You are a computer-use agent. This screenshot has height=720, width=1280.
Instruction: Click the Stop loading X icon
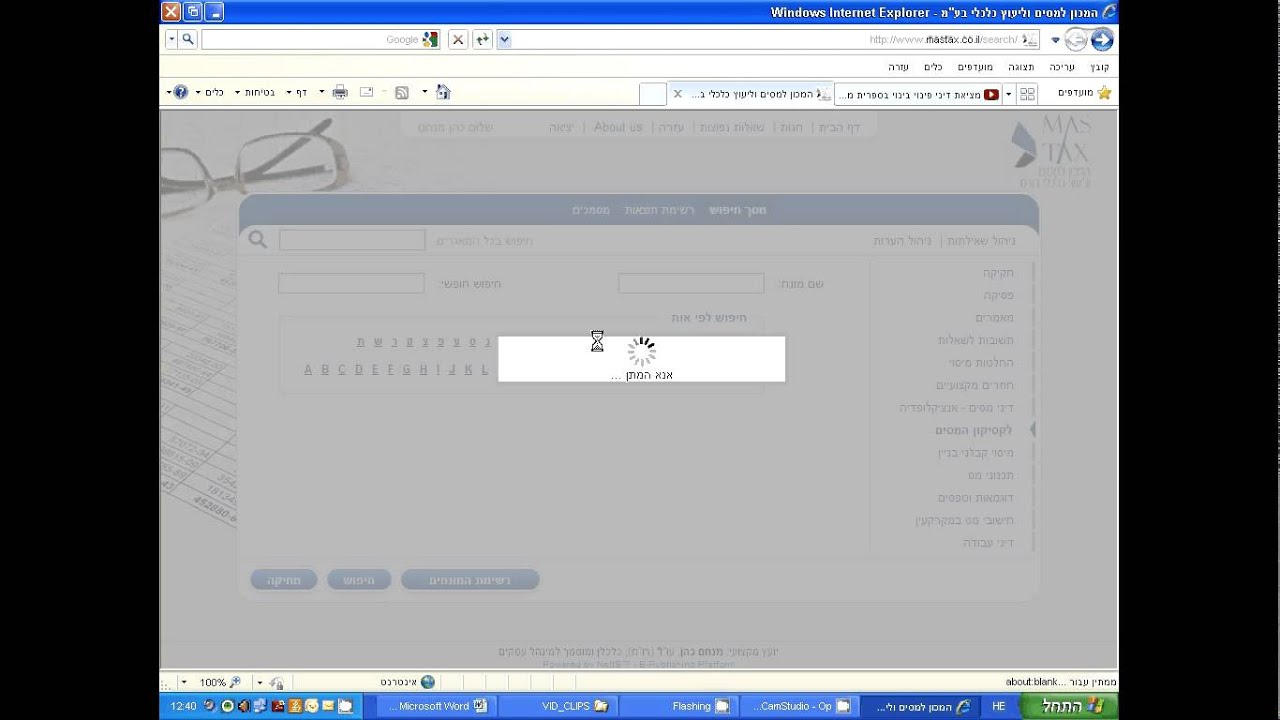[x=457, y=39]
